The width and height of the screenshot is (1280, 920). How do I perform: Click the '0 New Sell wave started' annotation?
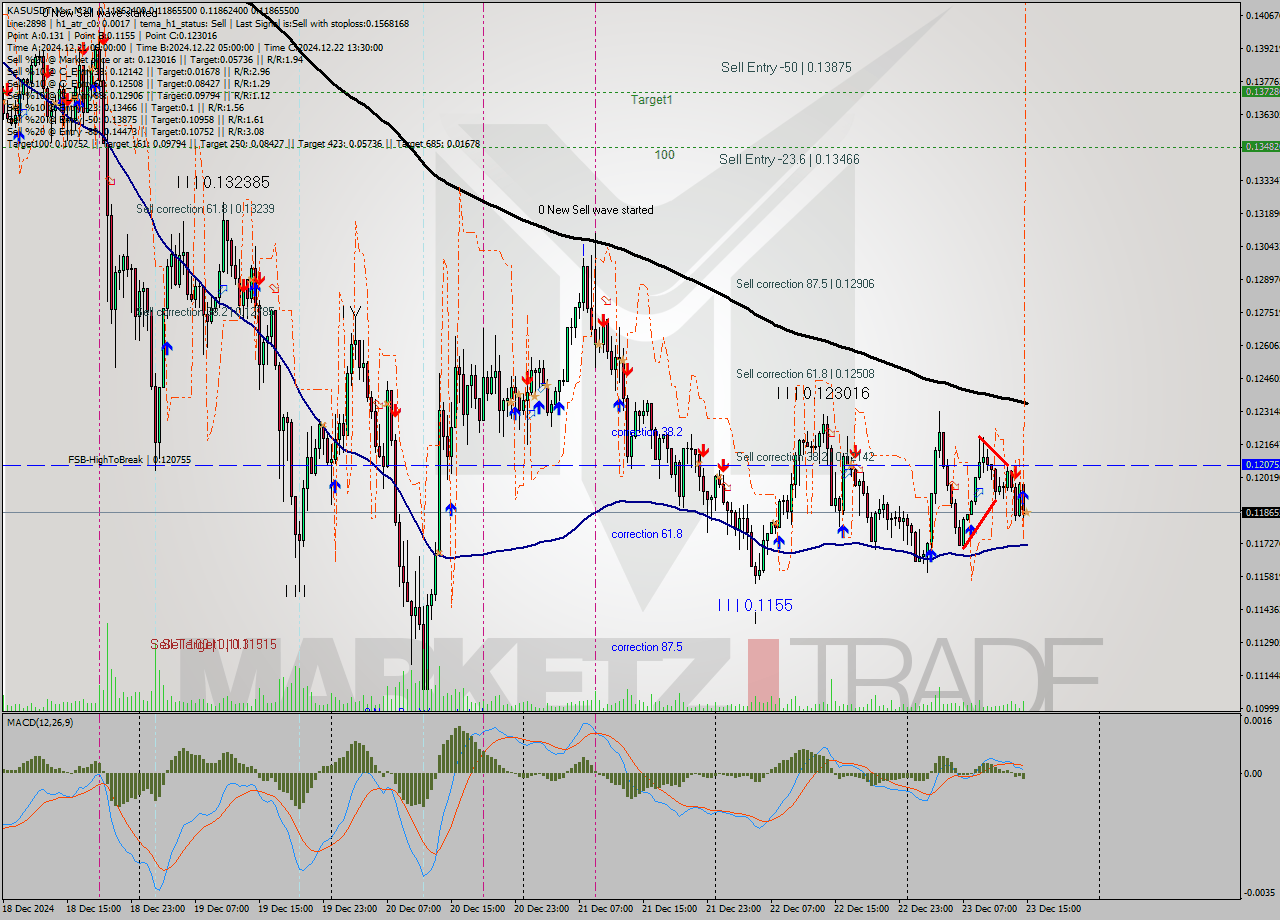click(596, 210)
